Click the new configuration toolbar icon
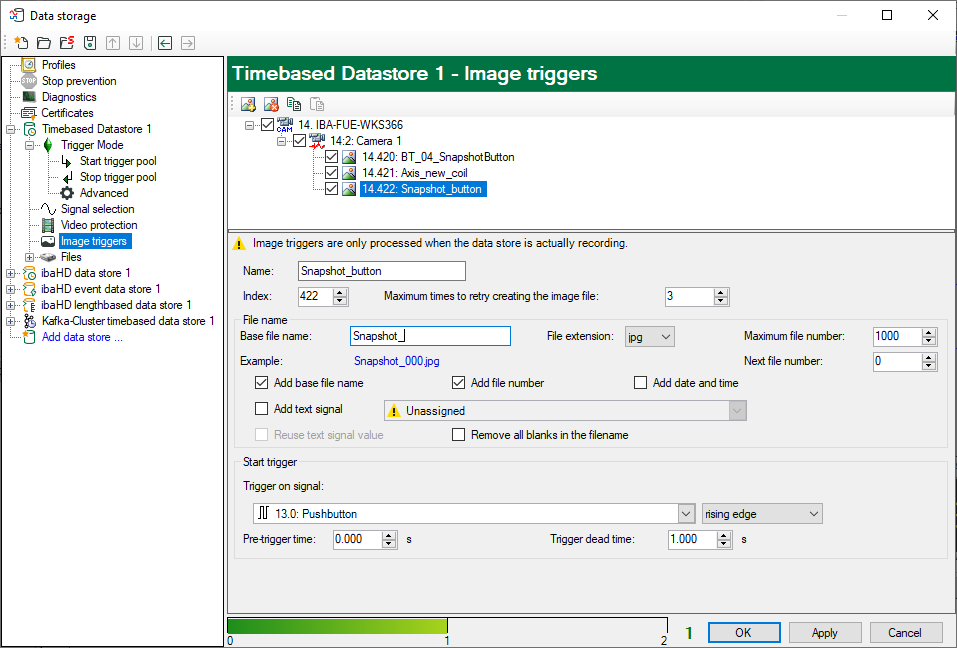957x648 pixels. coord(21,43)
